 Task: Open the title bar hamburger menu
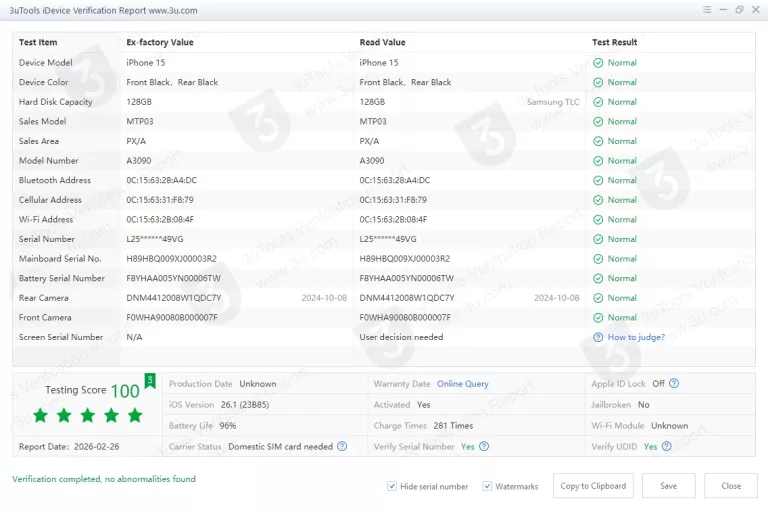tap(707, 10)
